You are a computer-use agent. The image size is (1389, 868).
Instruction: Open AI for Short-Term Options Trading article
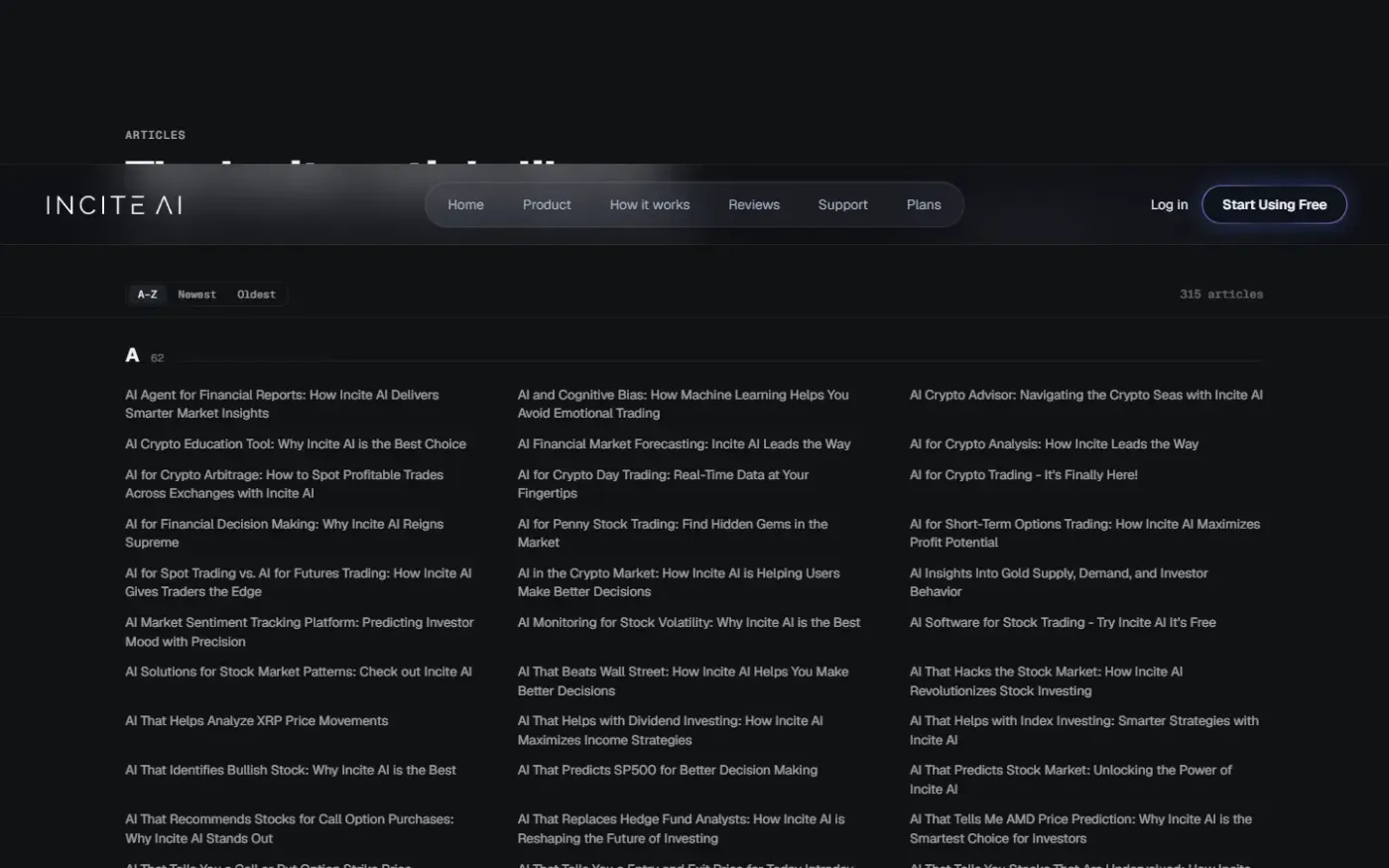click(1084, 533)
